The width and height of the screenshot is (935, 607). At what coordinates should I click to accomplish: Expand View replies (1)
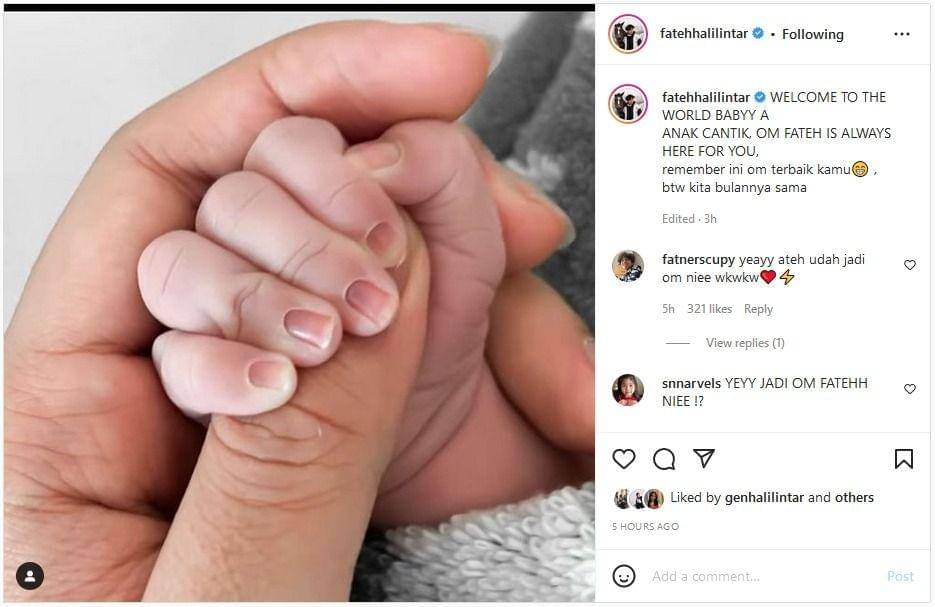pyautogui.click(x=745, y=343)
